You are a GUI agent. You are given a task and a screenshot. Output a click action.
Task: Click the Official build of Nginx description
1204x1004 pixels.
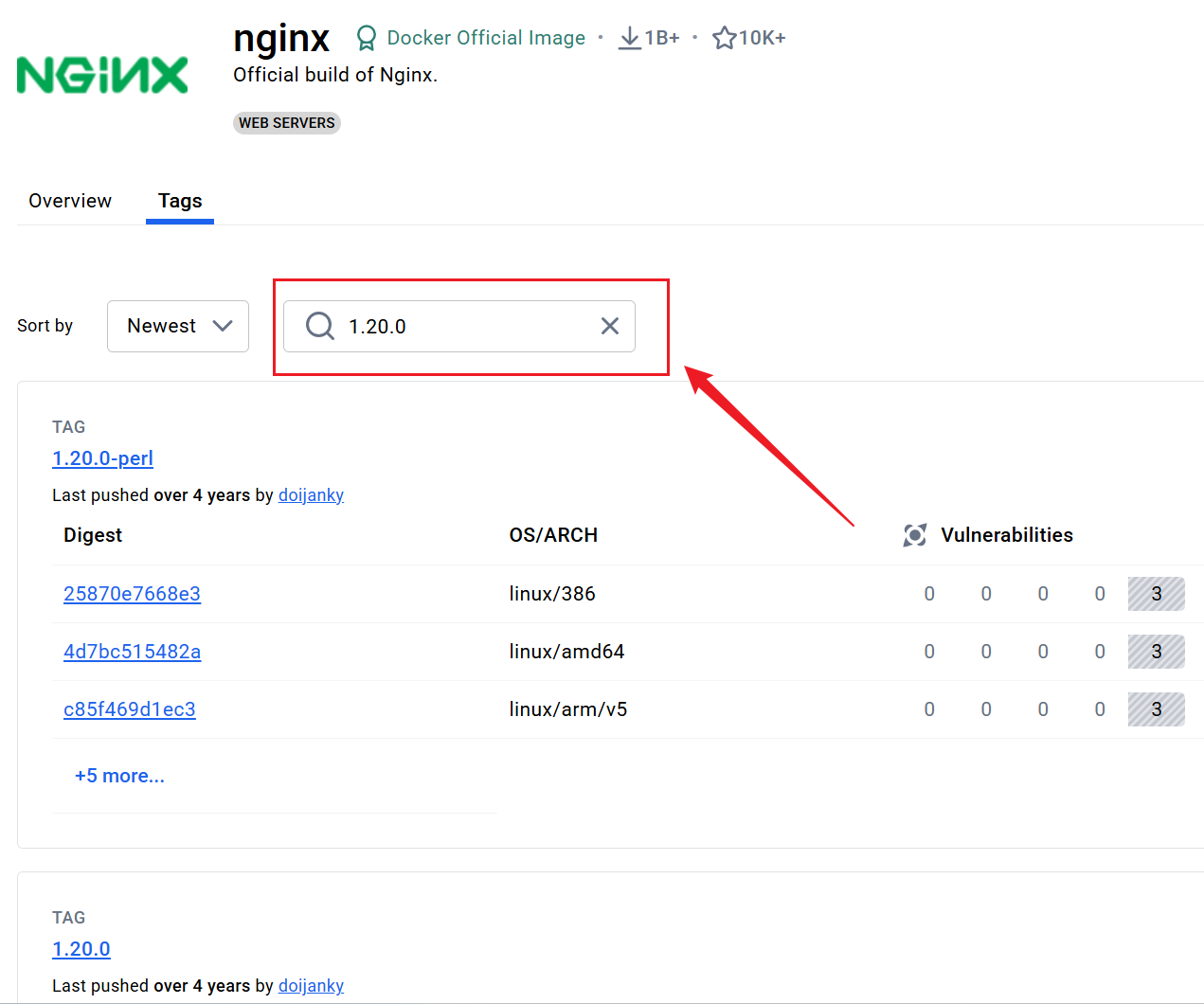click(335, 75)
